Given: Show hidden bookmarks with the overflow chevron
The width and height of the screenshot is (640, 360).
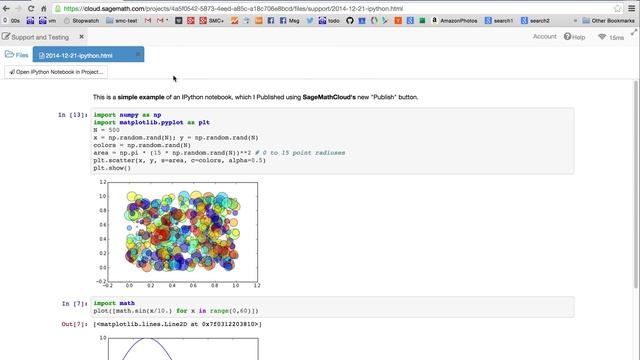Looking at the screenshot, I should [x=575, y=20].
